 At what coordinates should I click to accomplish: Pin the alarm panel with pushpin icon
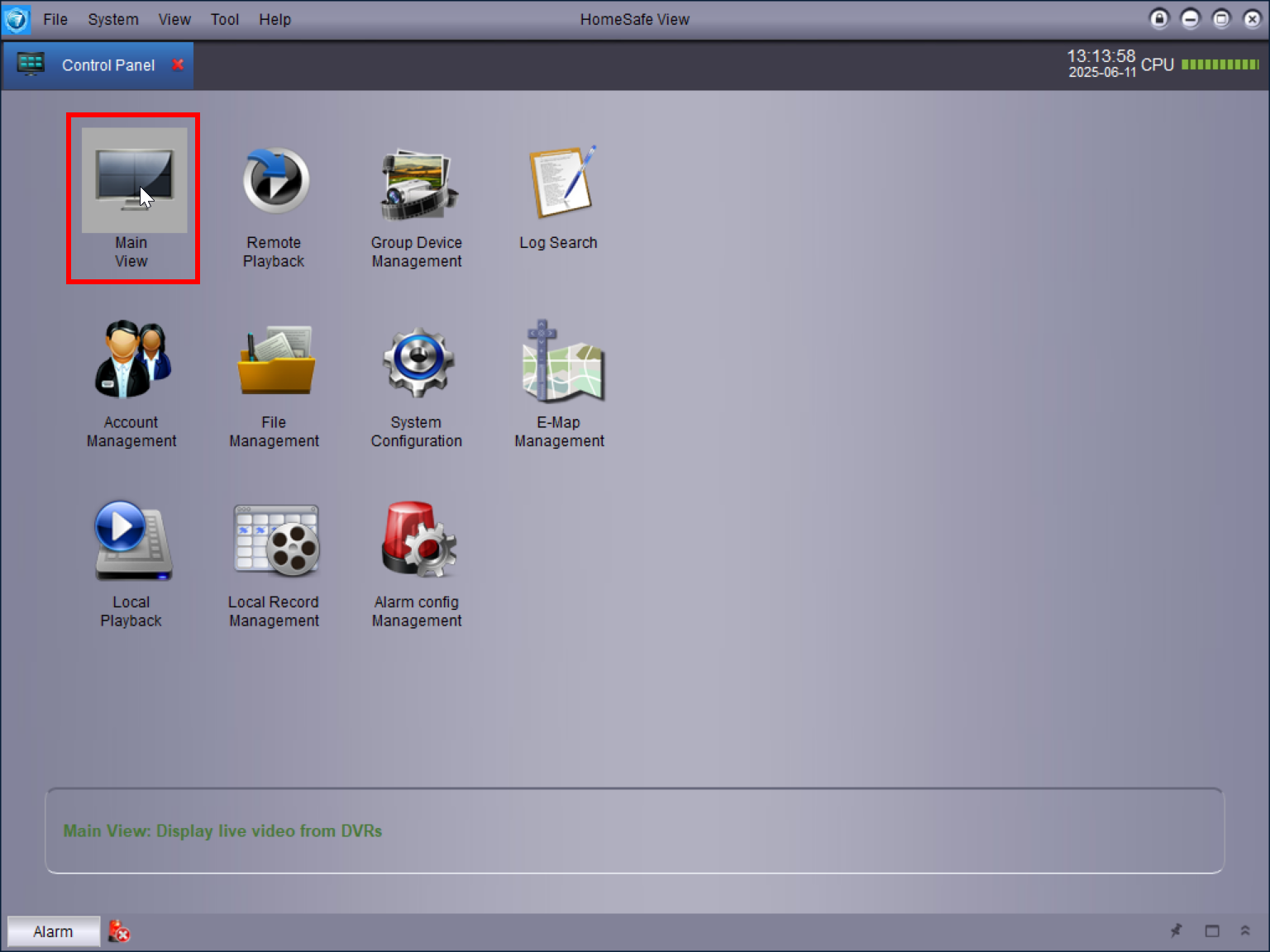click(x=1177, y=931)
